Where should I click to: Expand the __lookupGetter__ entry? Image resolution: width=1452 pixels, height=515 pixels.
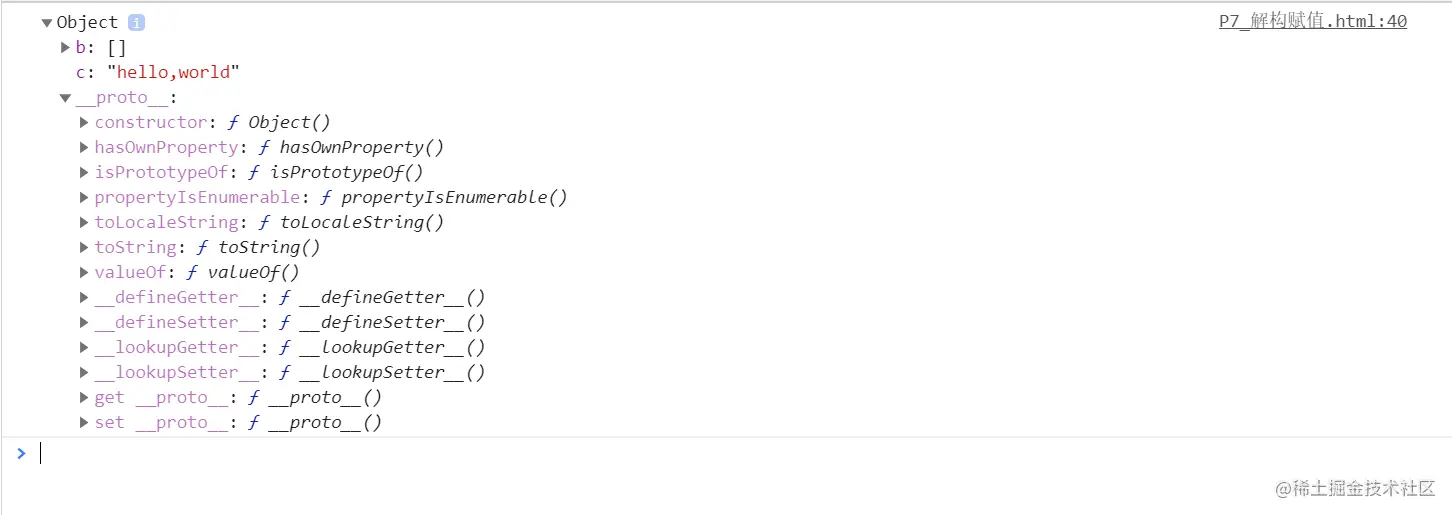point(84,347)
